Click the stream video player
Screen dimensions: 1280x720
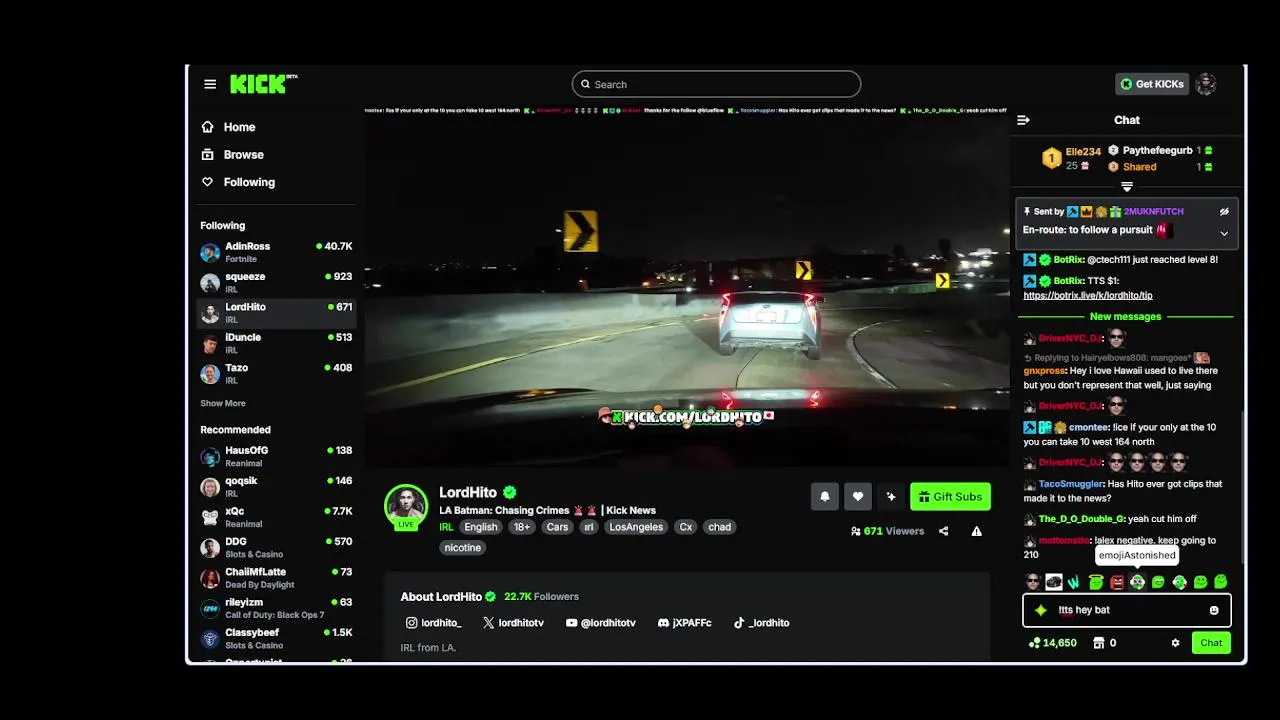(687, 285)
